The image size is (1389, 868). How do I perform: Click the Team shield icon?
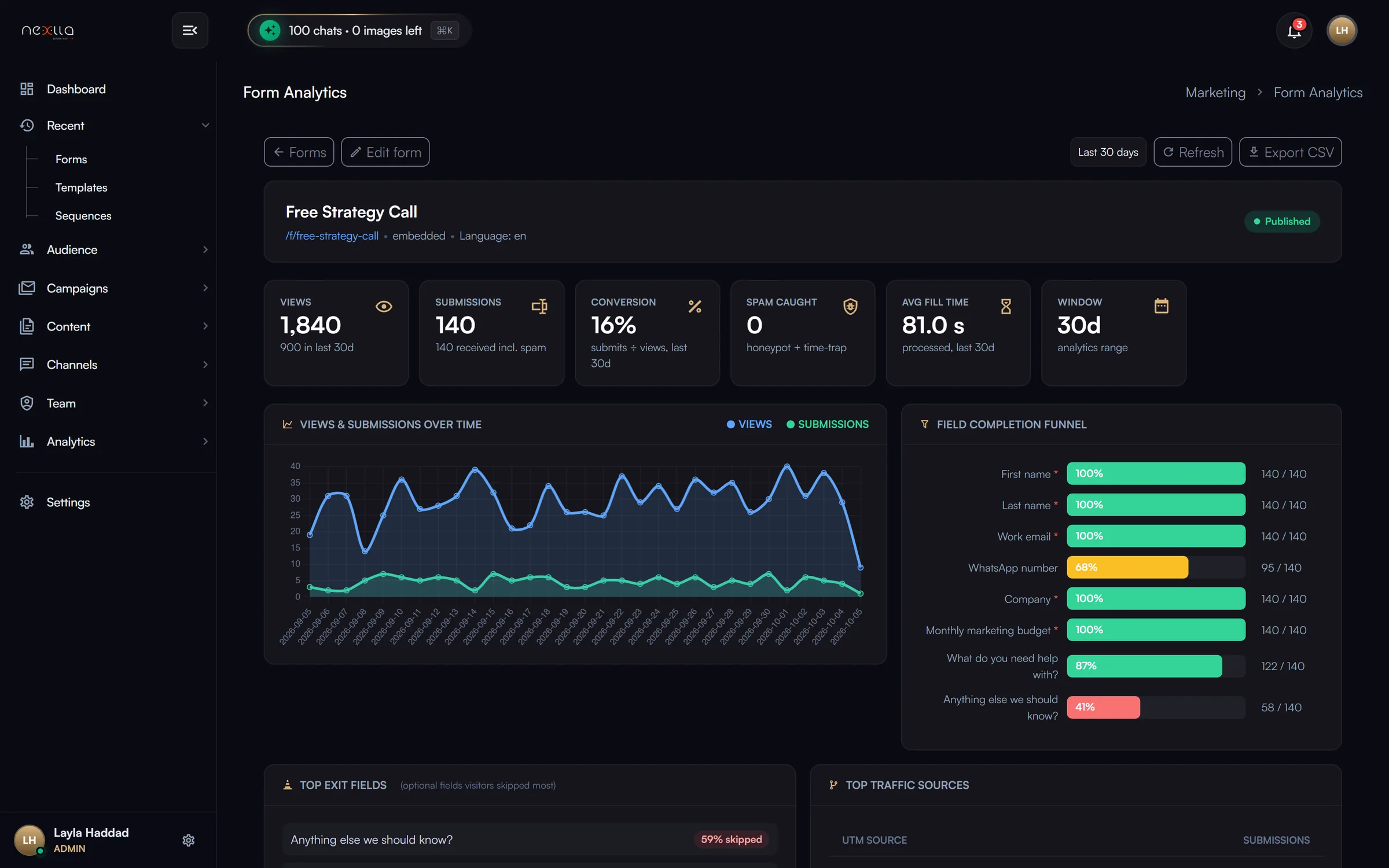pos(27,403)
